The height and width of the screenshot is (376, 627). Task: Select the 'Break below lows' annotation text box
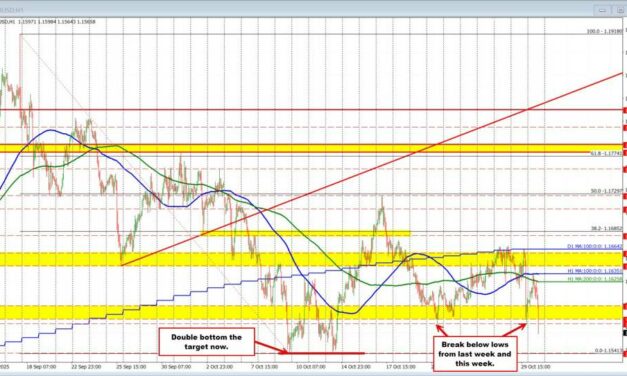pyautogui.click(x=475, y=354)
